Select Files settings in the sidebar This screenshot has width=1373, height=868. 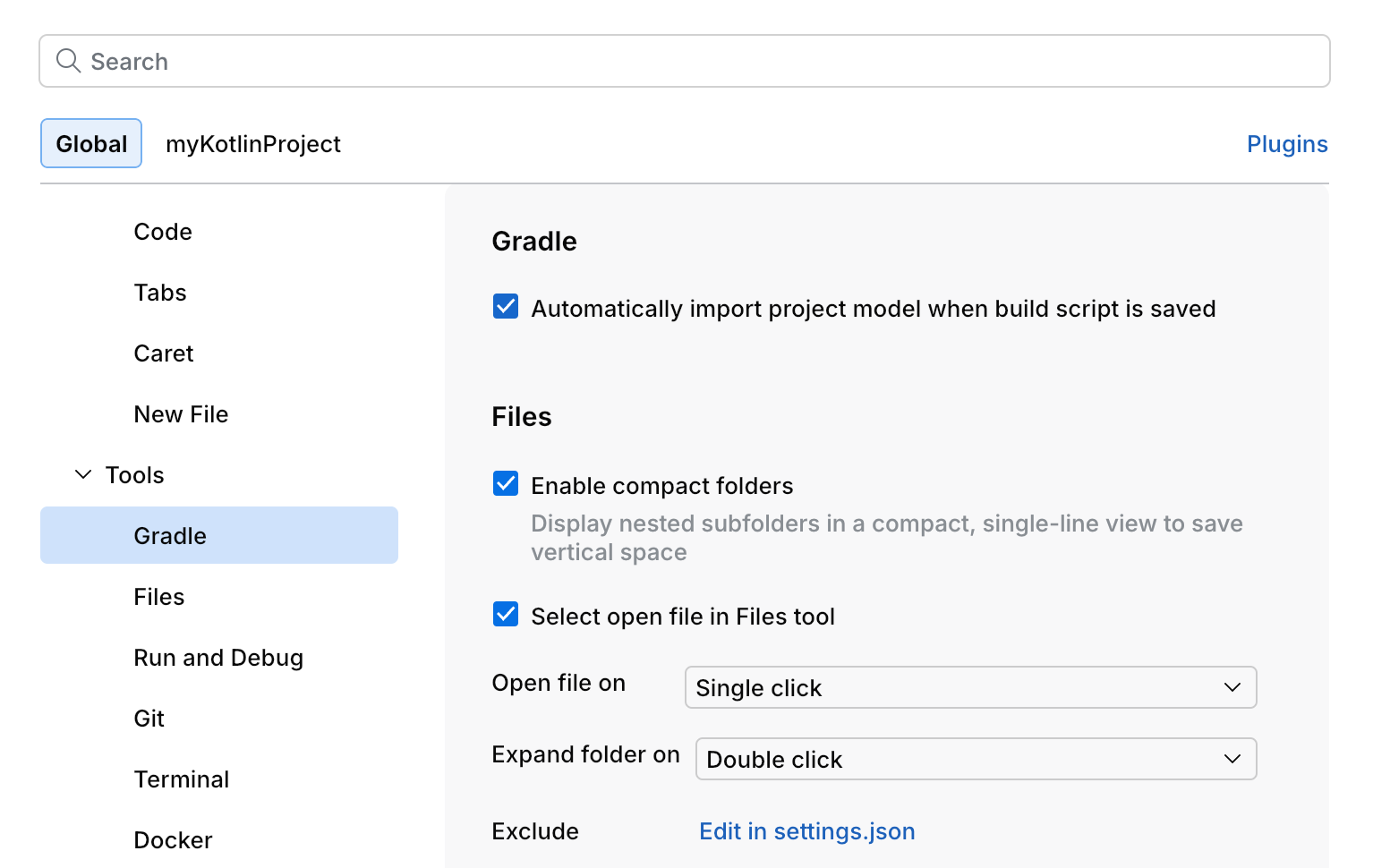[158, 596]
